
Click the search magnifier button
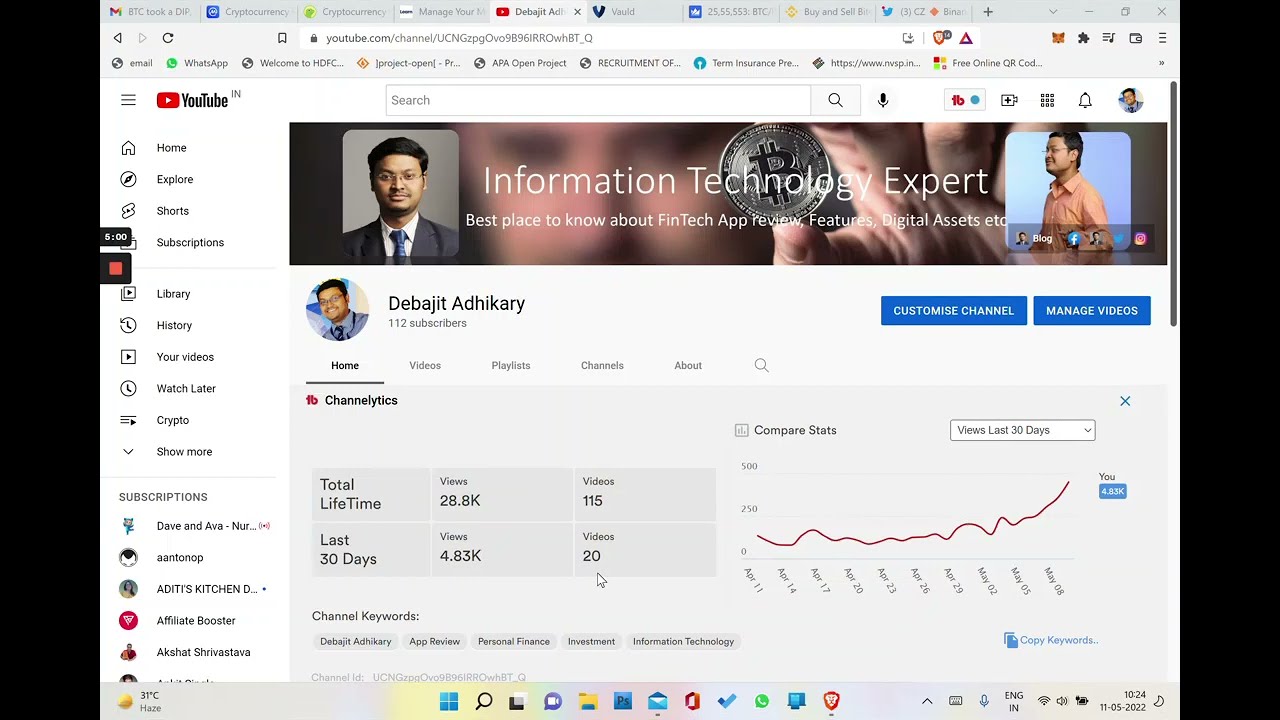pyautogui.click(x=835, y=100)
